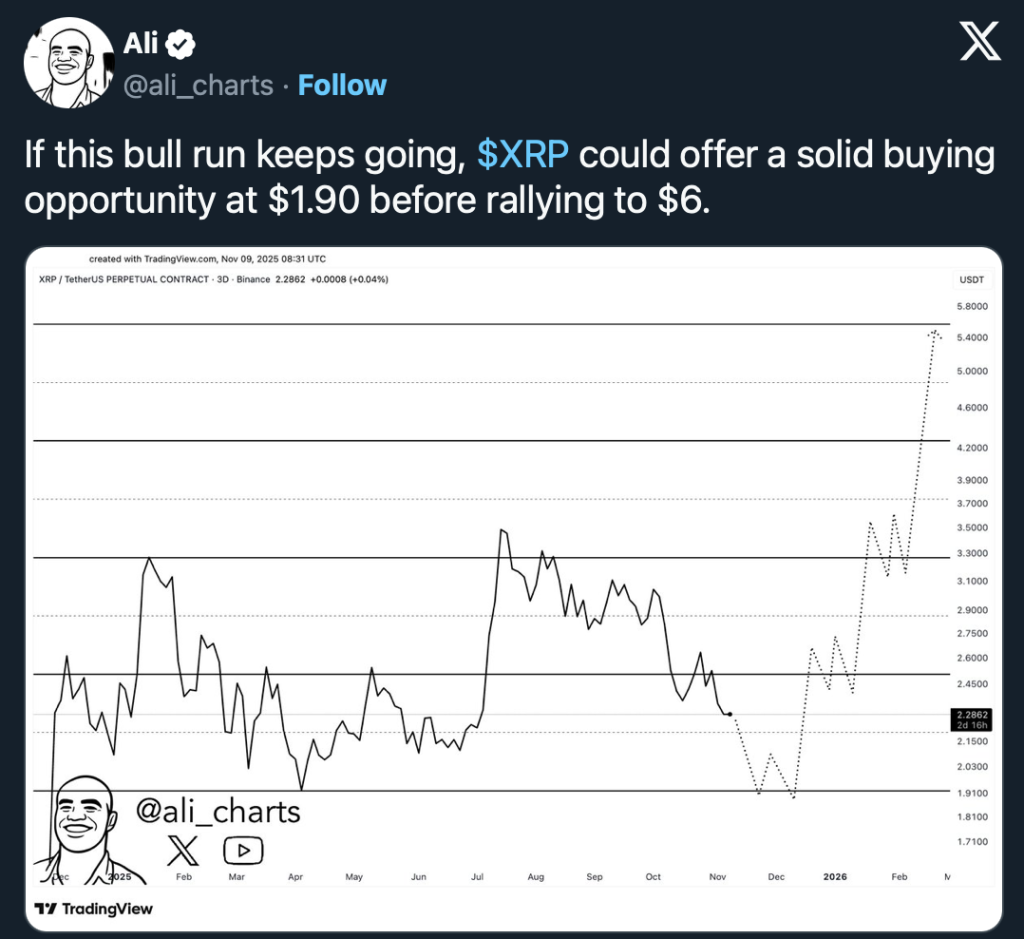This screenshot has height=939, width=1024.
Task: Click the USDT label above the price axis
Action: point(971,279)
